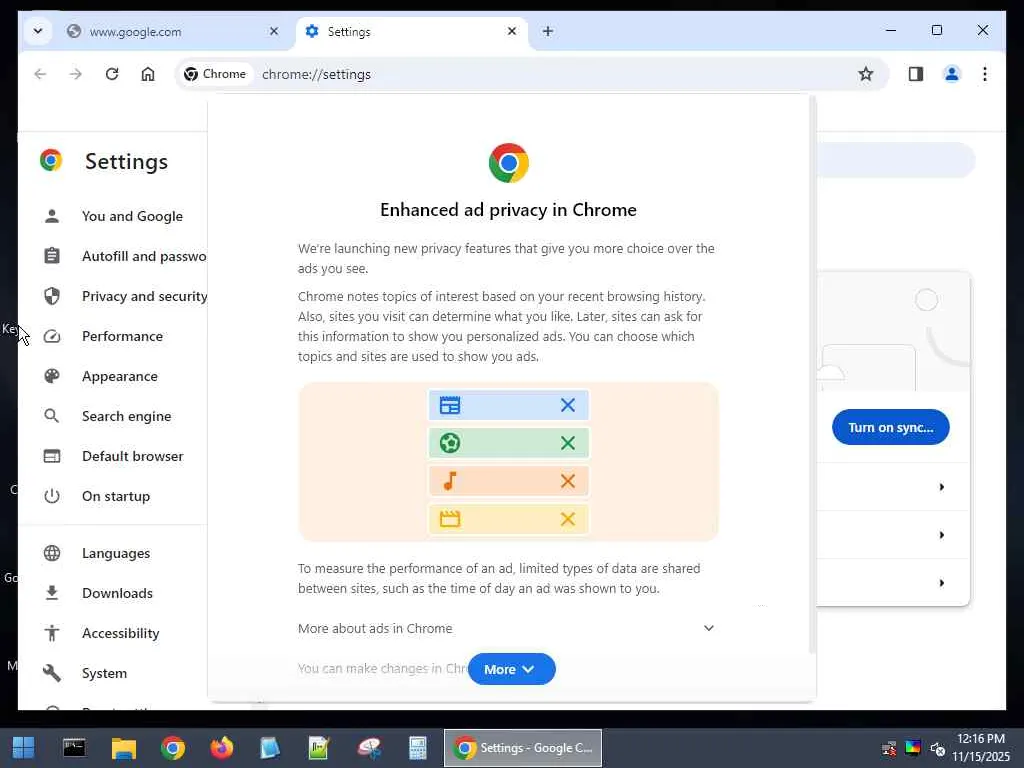
Task: Open Privacy and security section
Action: (144, 296)
